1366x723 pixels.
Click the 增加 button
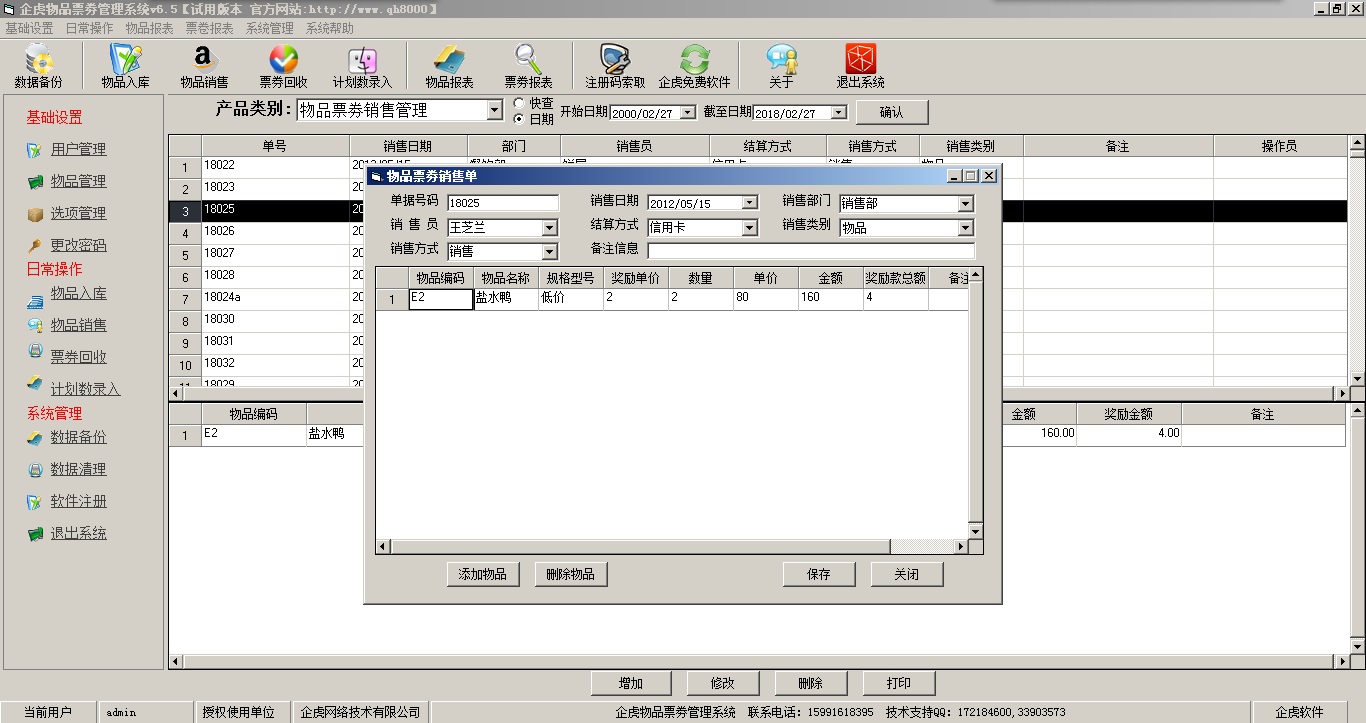631,683
